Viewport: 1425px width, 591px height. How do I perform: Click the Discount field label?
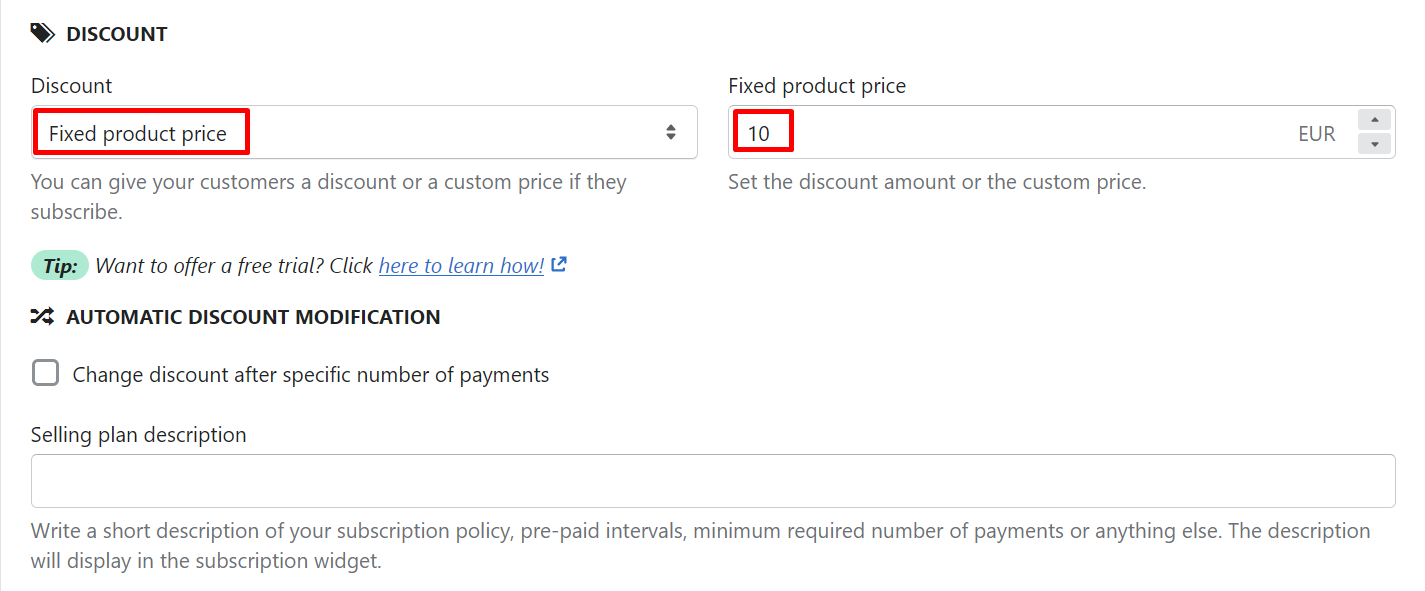click(72, 86)
